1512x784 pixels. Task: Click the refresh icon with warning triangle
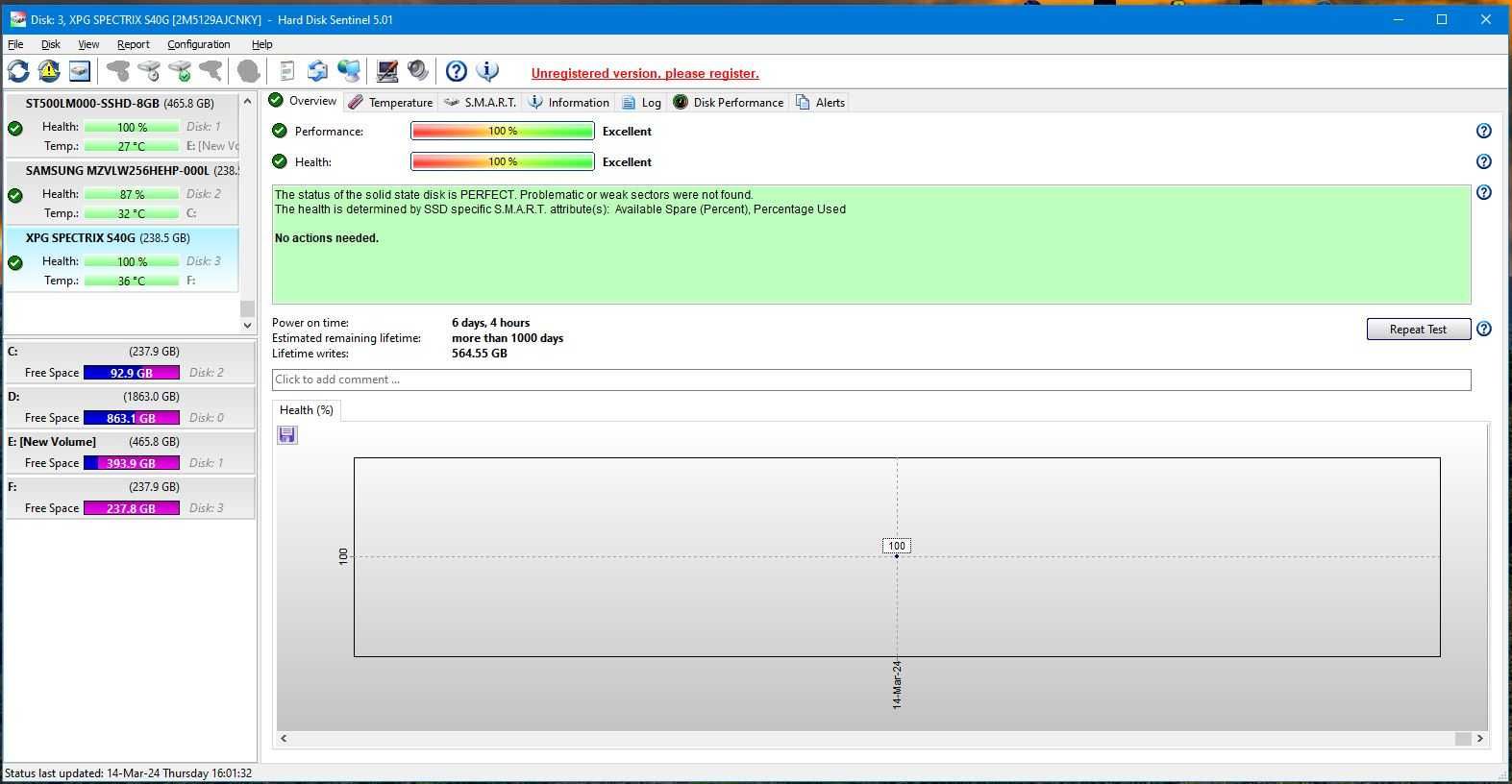coord(49,71)
